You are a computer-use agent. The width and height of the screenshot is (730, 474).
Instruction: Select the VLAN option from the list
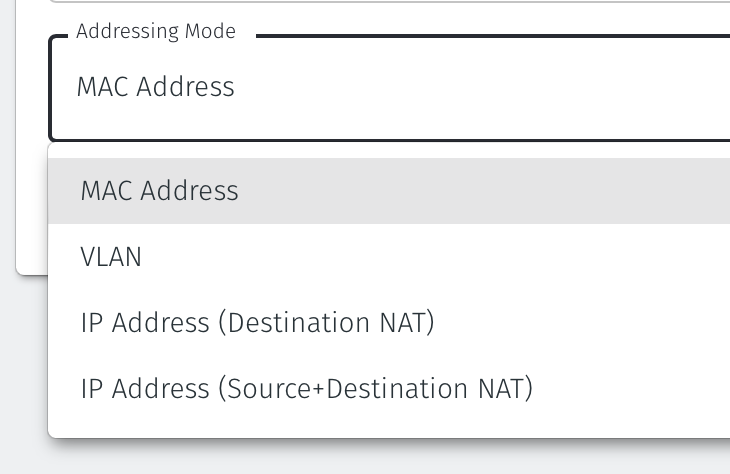click(x=111, y=257)
